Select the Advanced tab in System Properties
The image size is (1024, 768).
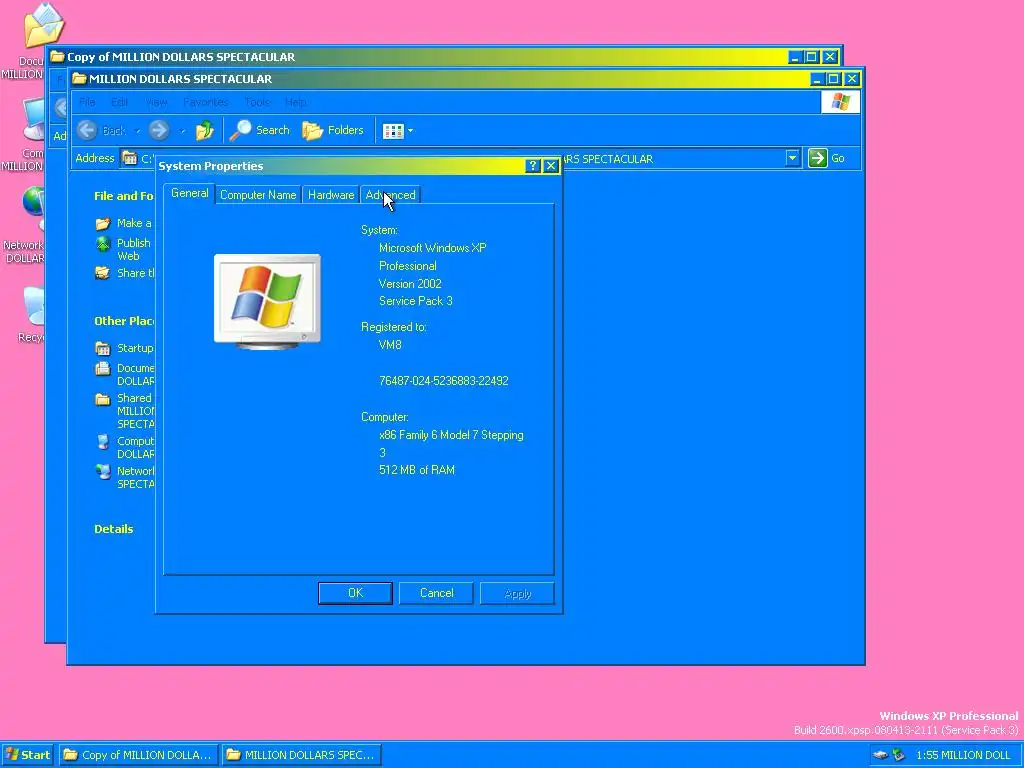[x=390, y=195]
